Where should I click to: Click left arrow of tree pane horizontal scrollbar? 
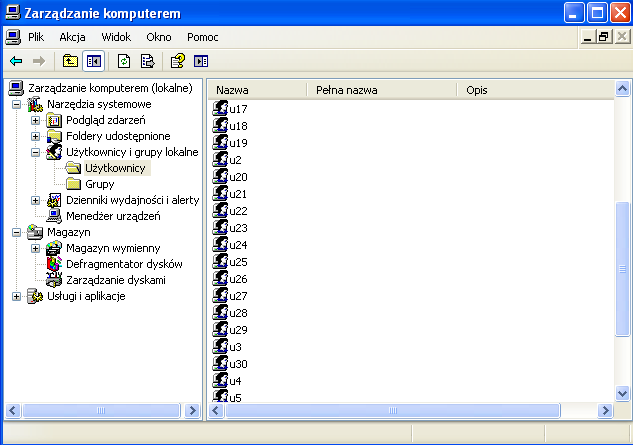coord(13,411)
